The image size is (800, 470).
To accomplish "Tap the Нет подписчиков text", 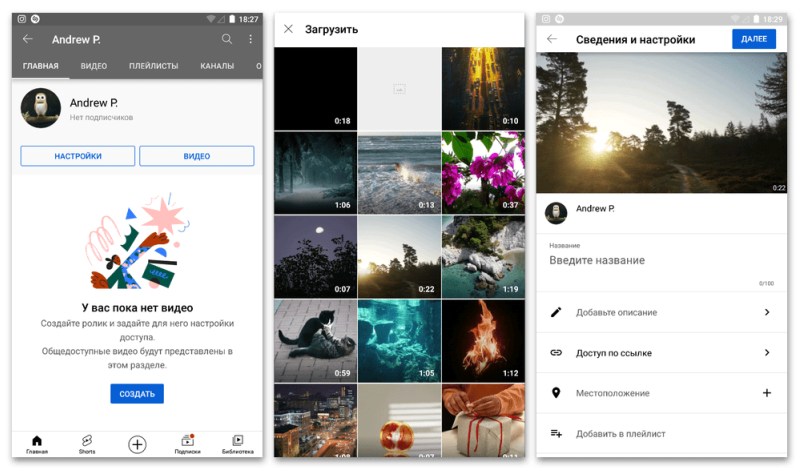I will 101,117.
